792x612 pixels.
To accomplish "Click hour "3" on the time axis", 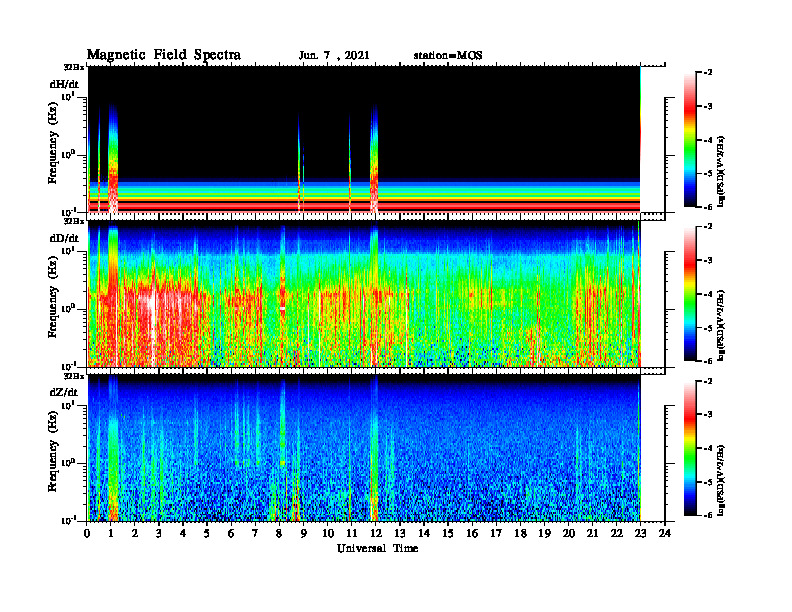I will (159, 533).
